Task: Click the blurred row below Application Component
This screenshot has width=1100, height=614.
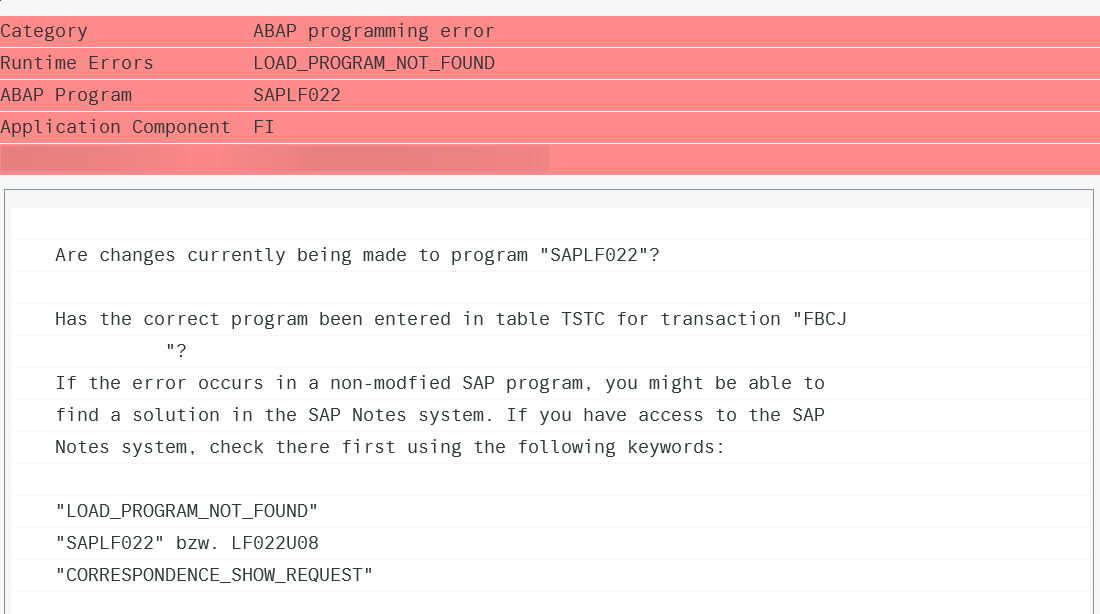Action: 550,159
